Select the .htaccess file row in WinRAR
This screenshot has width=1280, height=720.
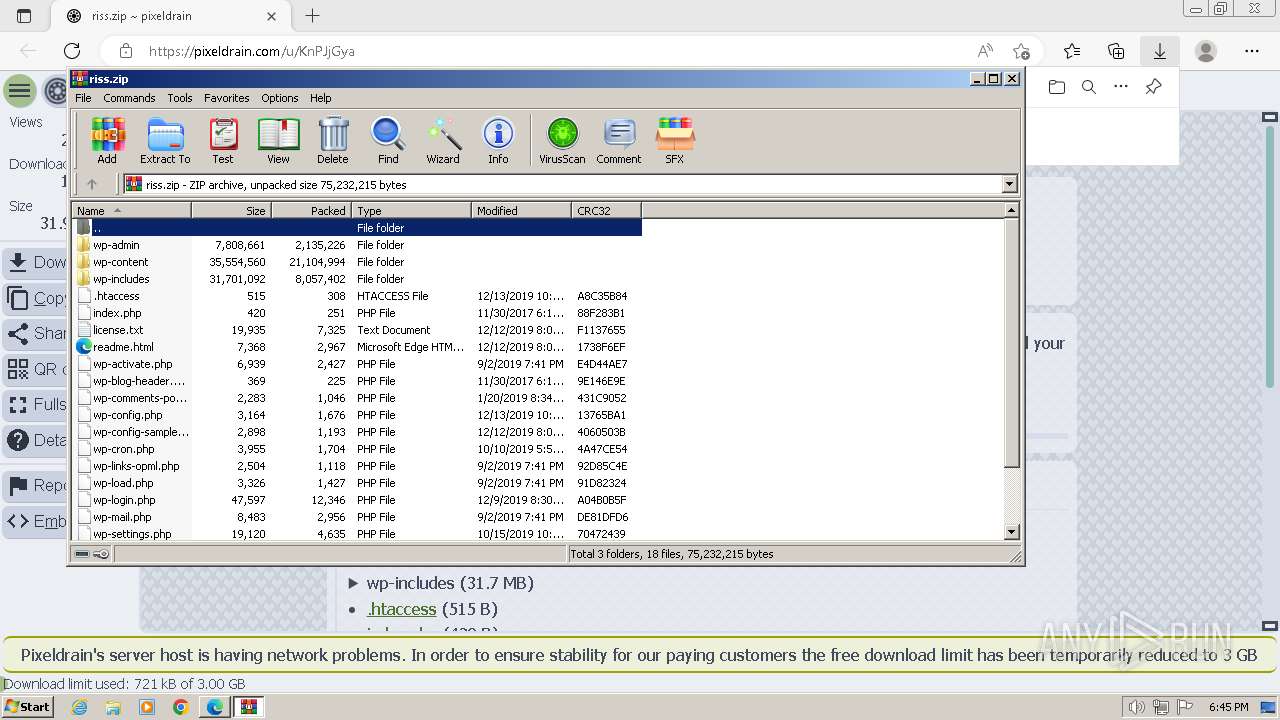(x=356, y=296)
